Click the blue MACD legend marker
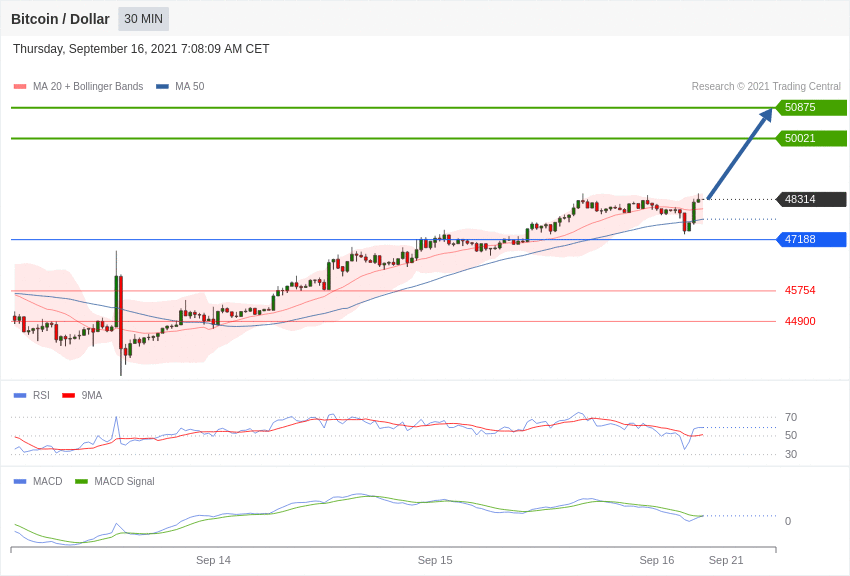The height and width of the screenshot is (576, 850). (20, 482)
